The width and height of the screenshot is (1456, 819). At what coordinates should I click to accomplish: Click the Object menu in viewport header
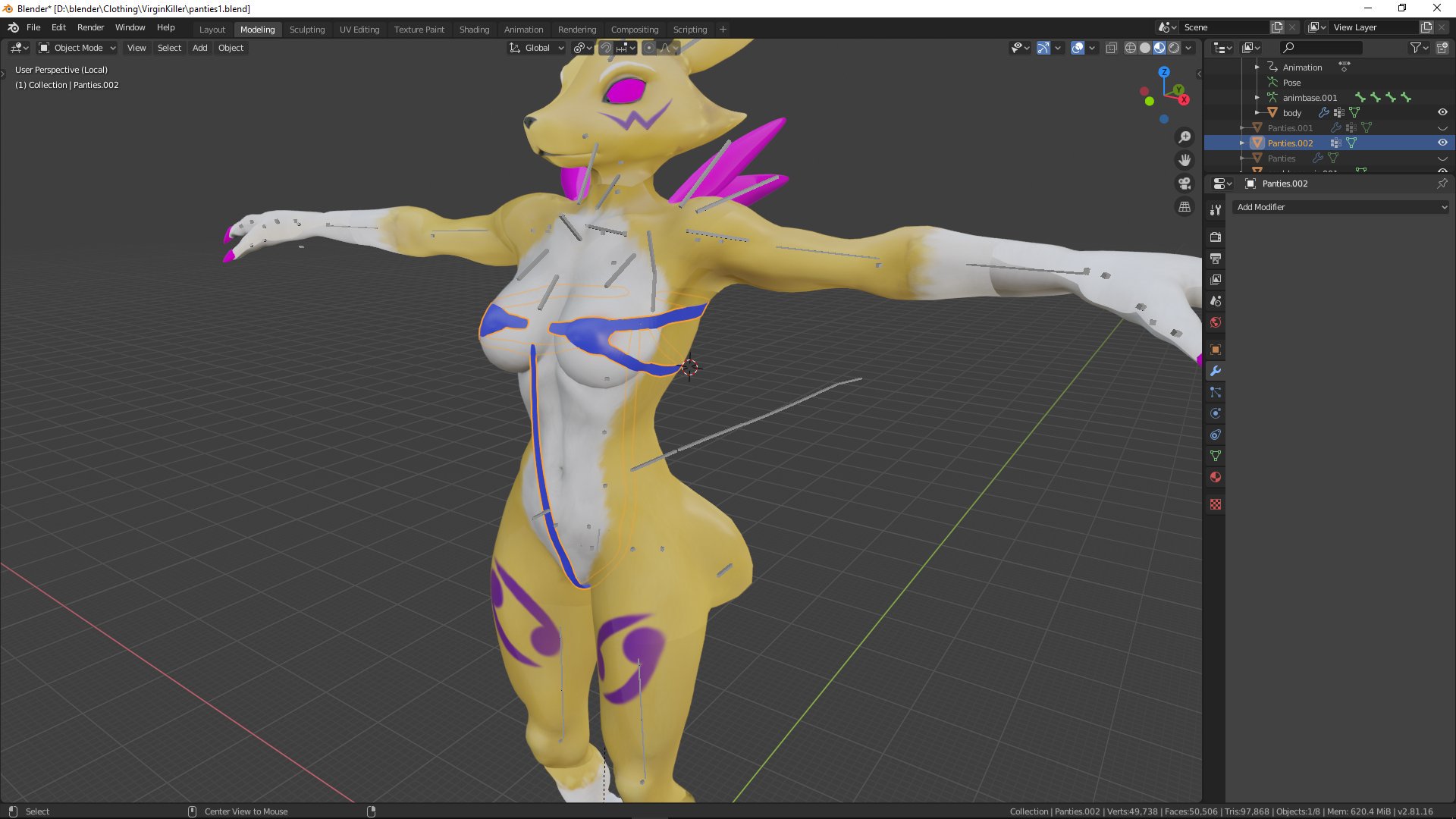coord(231,48)
